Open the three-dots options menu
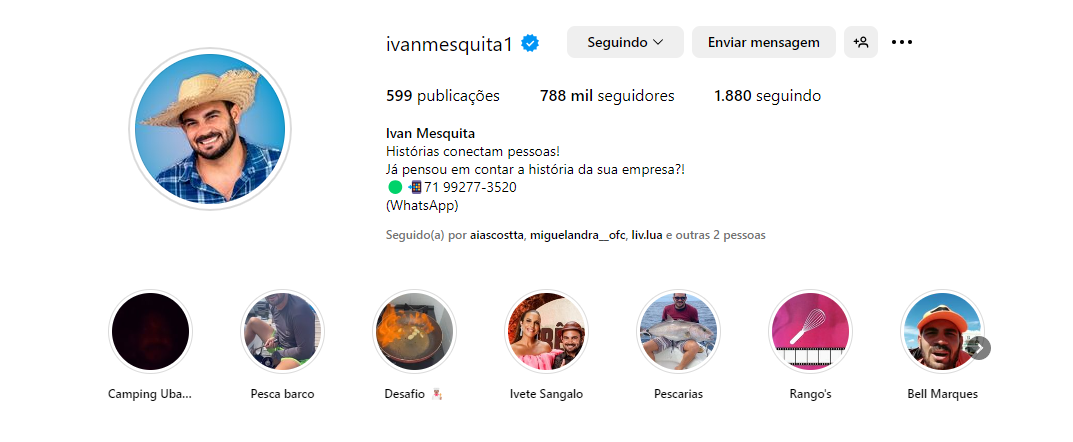 (x=902, y=42)
